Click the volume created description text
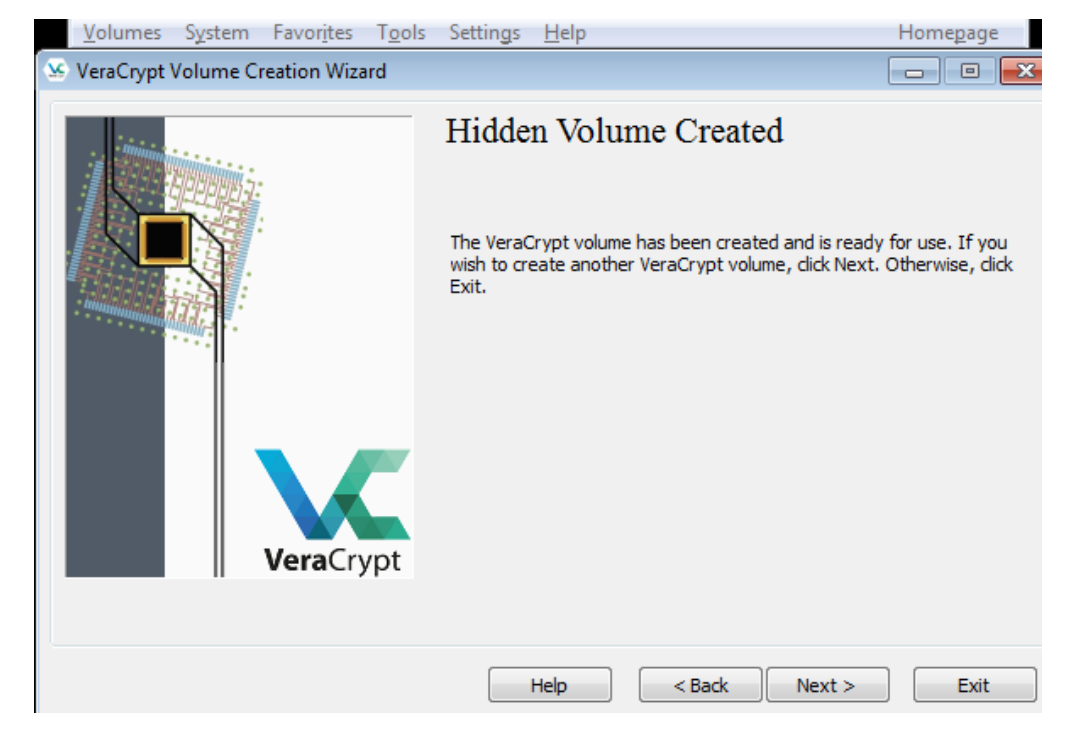This screenshot has height=734, width=1080. tap(731, 264)
